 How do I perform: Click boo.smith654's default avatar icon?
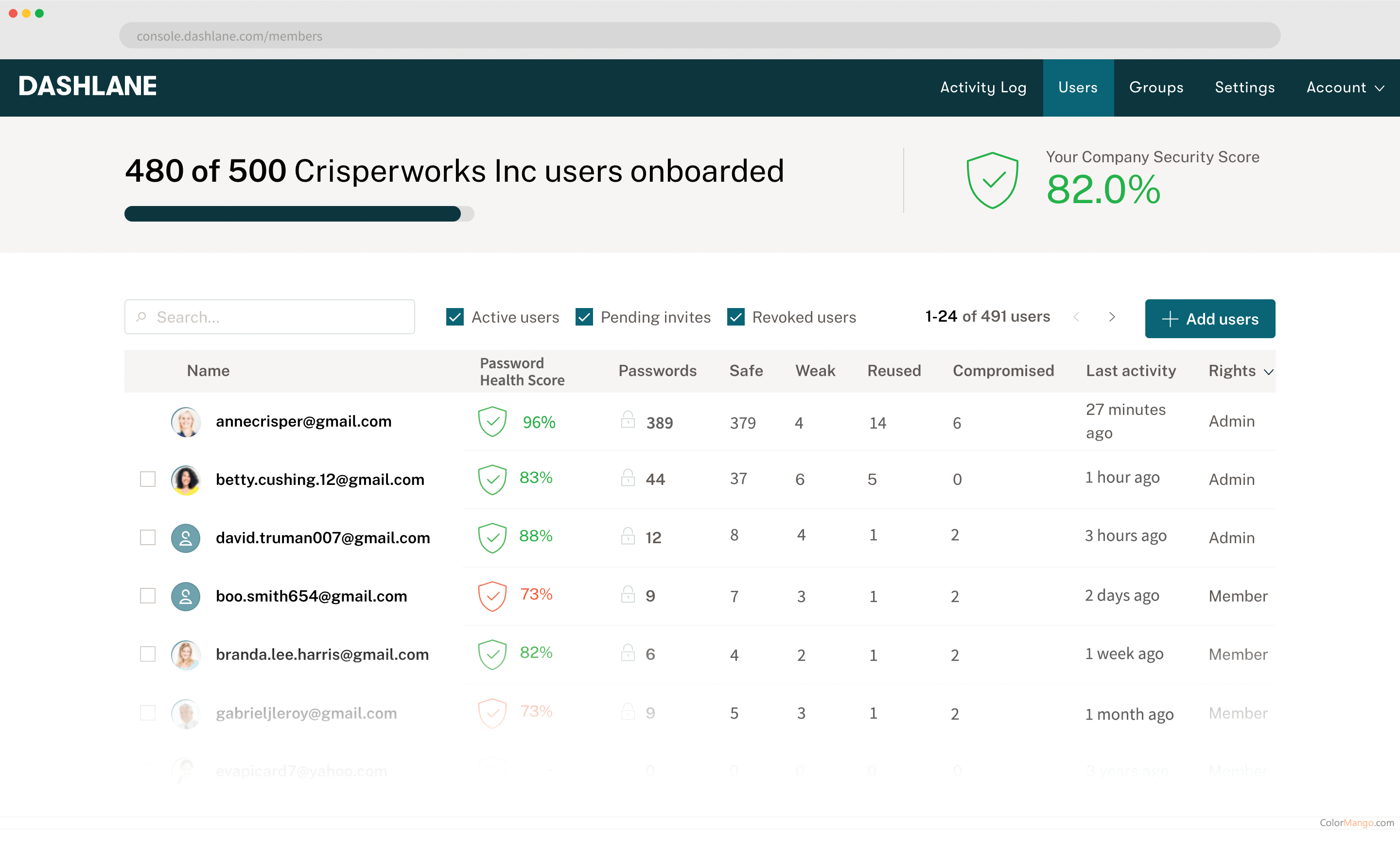point(186,597)
